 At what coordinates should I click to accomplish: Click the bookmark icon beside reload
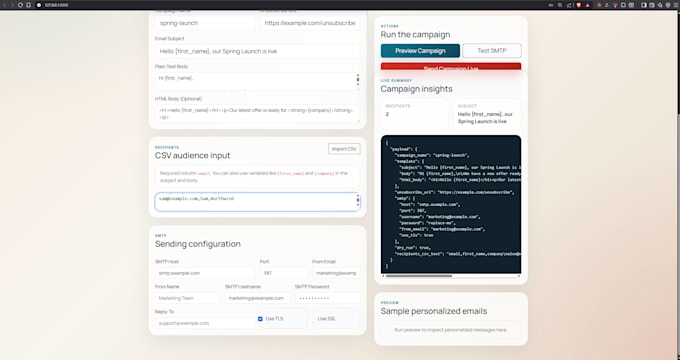pos(28,5)
